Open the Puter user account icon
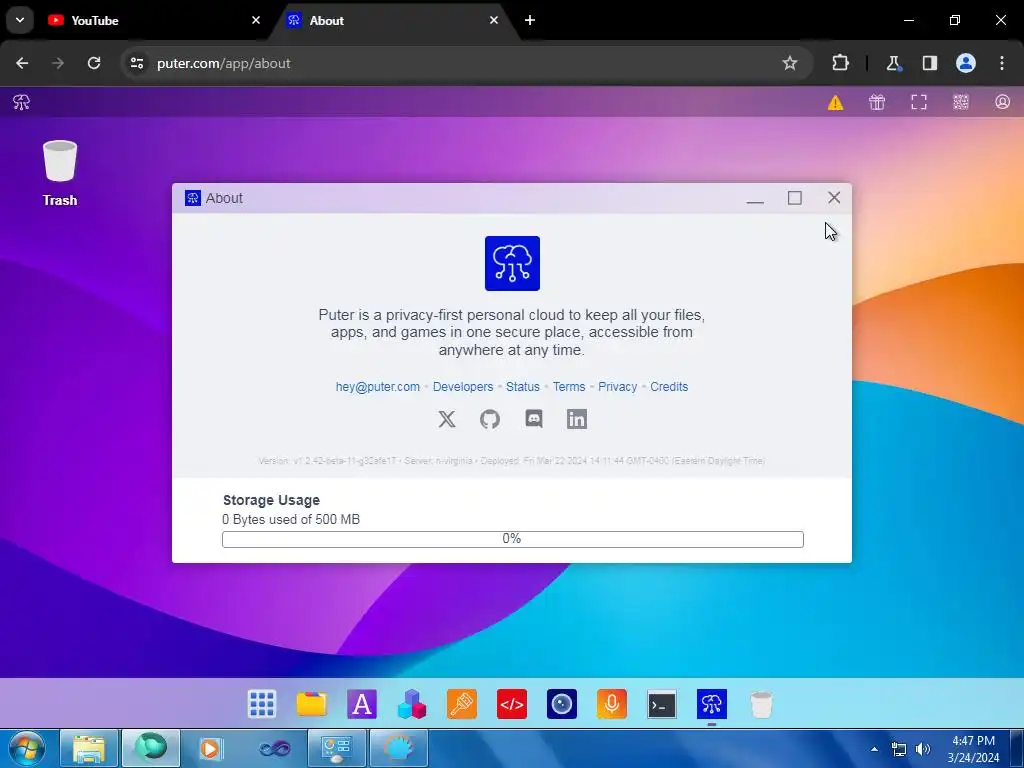This screenshot has height=768, width=1024. [x=1002, y=102]
